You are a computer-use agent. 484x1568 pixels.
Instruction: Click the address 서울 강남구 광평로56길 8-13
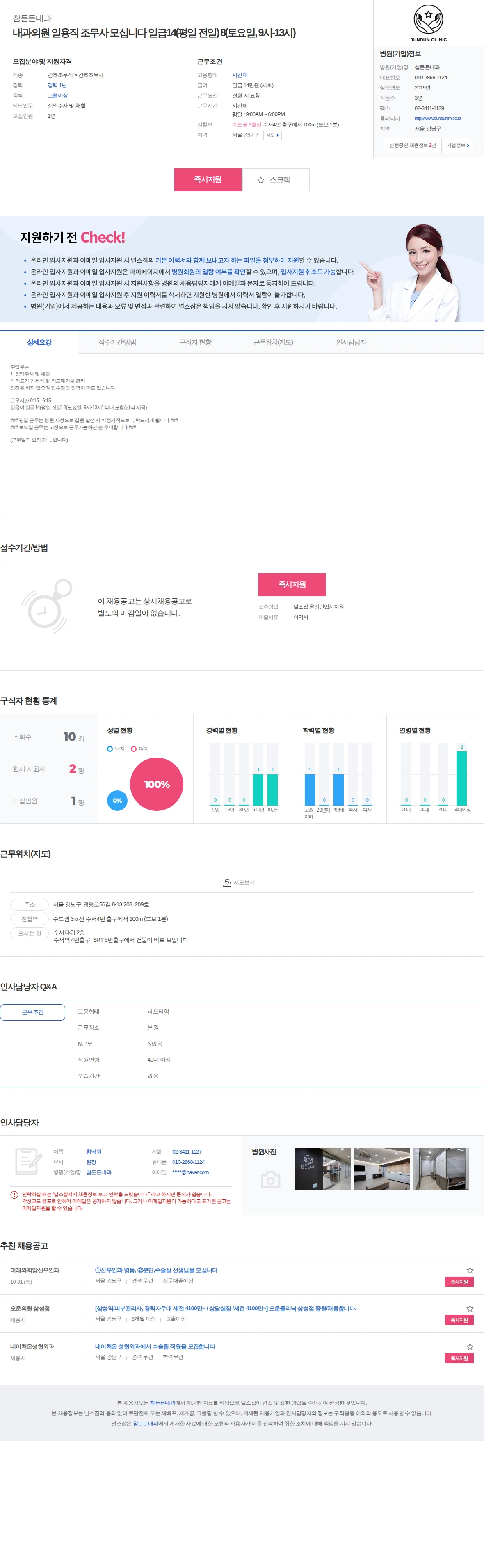click(x=101, y=904)
